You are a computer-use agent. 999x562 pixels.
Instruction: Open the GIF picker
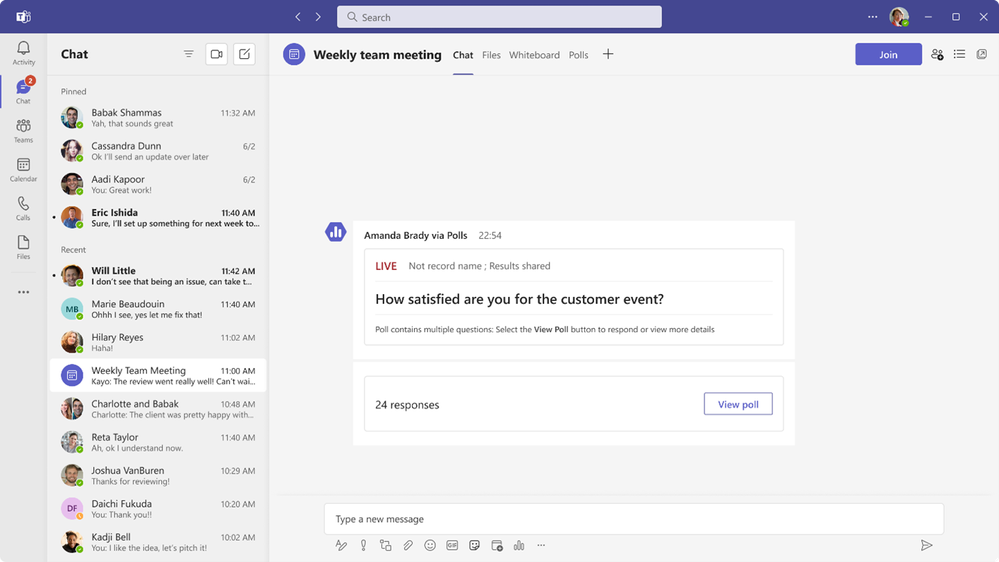click(x=452, y=545)
